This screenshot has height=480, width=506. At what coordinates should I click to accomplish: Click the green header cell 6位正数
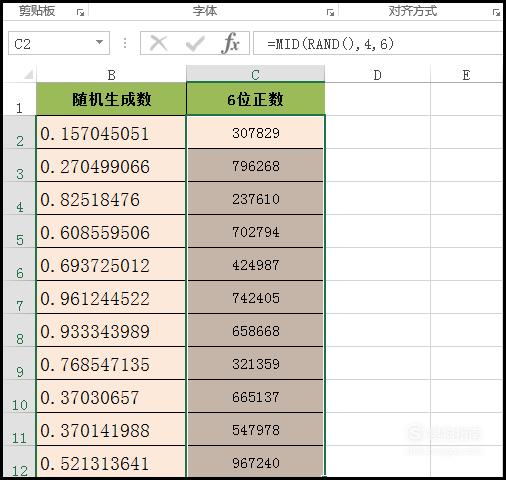[256, 99]
